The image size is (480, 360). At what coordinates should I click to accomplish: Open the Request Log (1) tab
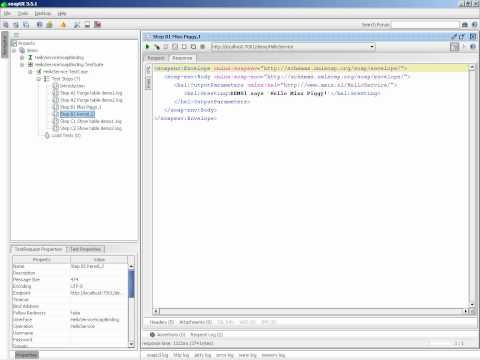[206, 334]
